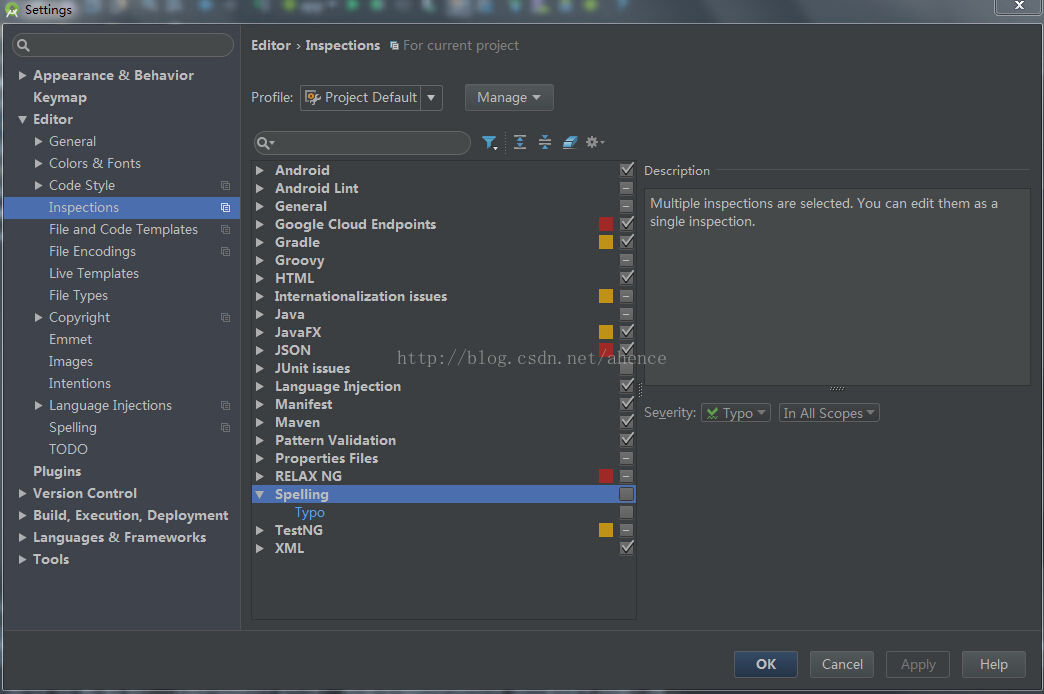
Task: Click the filter inspections funnel icon
Action: pos(489,143)
